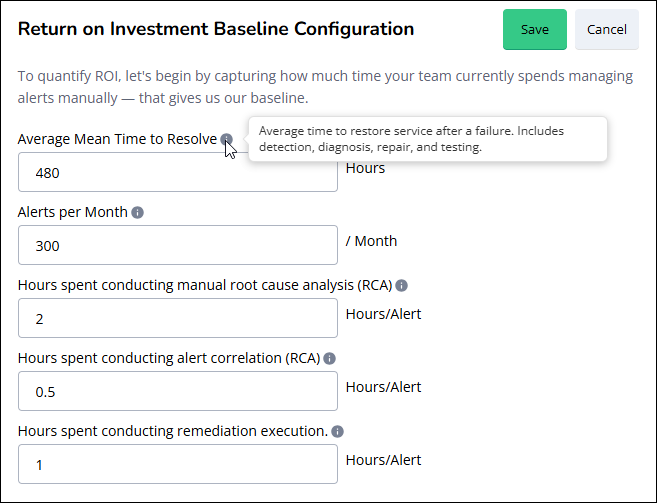Click the 'Hours spent conducting manual root cause analysis' label
This screenshot has height=503, width=657.
point(205,285)
